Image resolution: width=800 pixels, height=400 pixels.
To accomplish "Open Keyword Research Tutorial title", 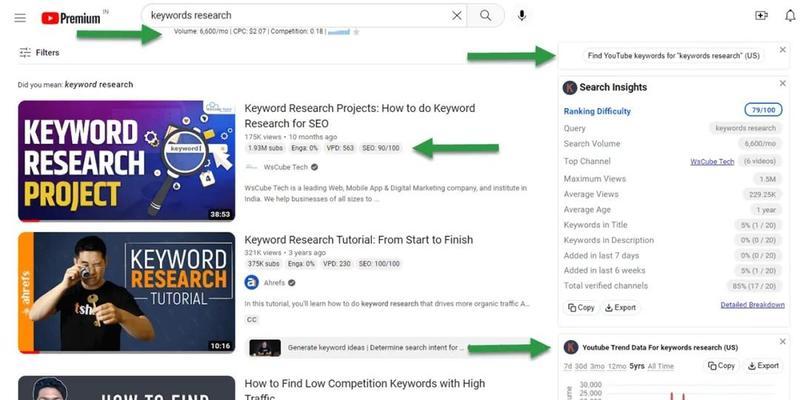I will click(x=359, y=240).
